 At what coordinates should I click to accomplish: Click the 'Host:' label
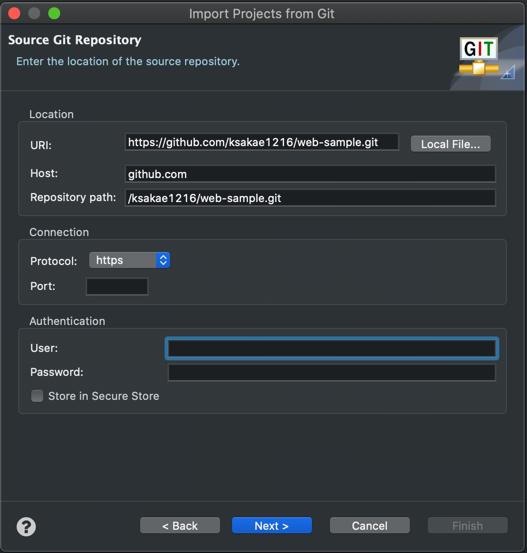coord(44,173)
